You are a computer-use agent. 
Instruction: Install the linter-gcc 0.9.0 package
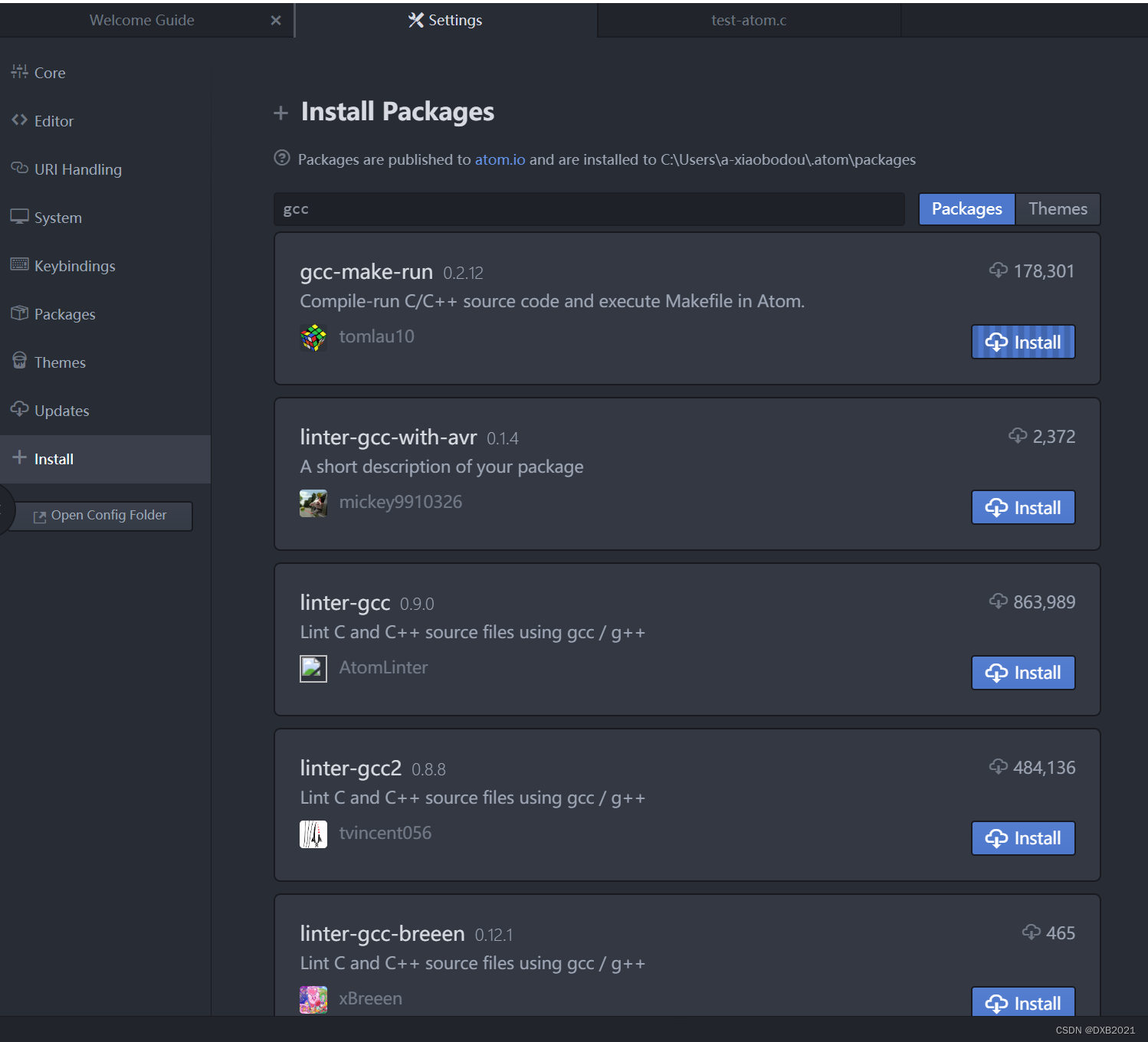[x=1023, y=673]
